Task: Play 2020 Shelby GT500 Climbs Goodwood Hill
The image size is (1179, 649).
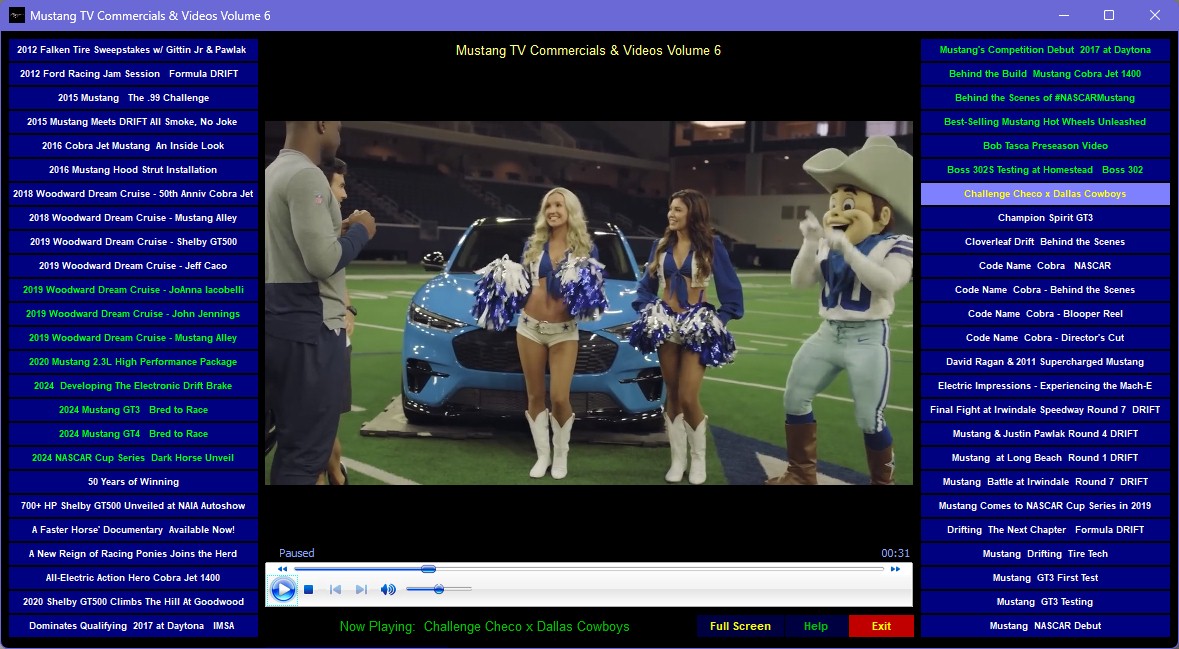Action: pyautogui.click(x=133, y=602)
